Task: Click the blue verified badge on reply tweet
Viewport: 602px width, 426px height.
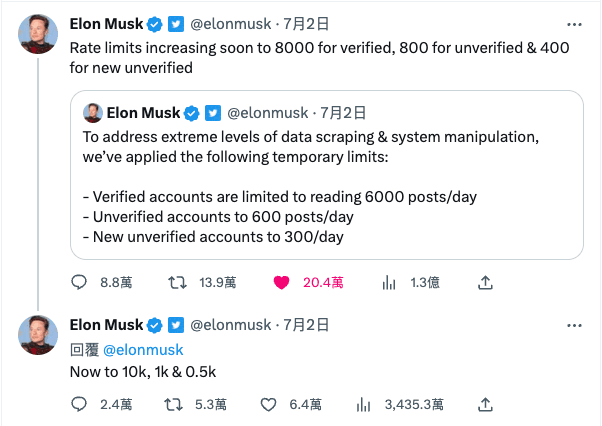Action: tap(155, 325)
